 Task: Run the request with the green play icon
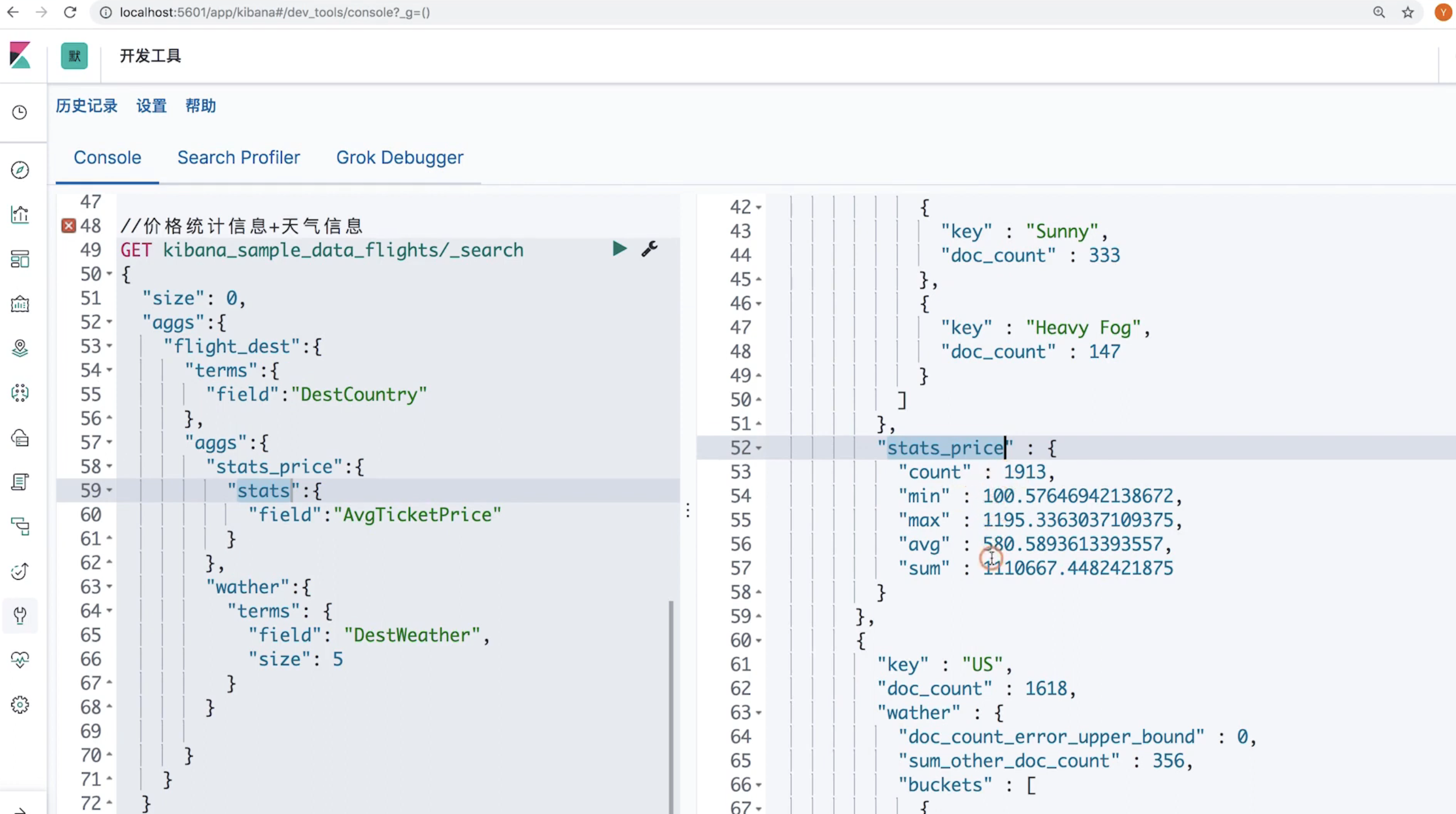tap(620, 248)
